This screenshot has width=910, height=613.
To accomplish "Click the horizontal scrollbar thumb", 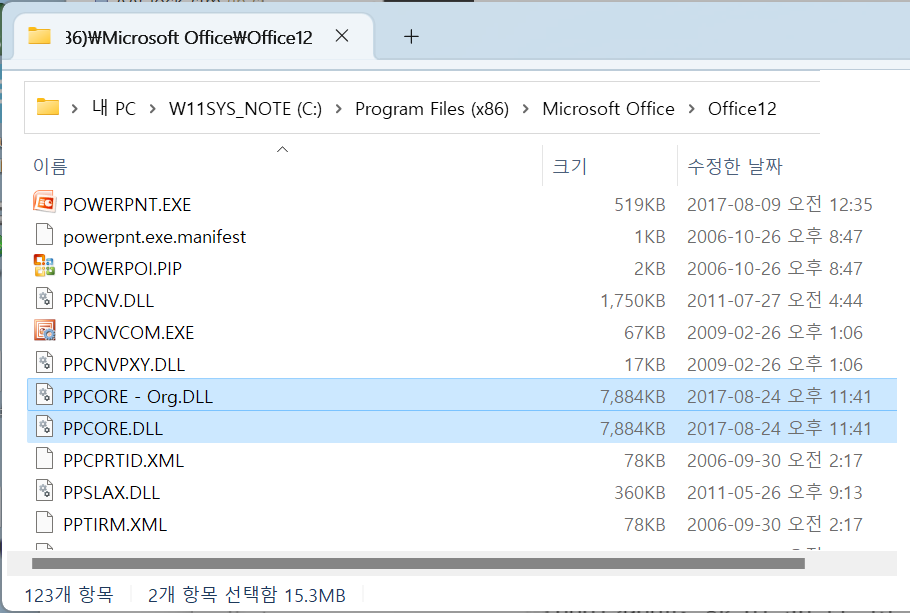I will pos(418,563).
